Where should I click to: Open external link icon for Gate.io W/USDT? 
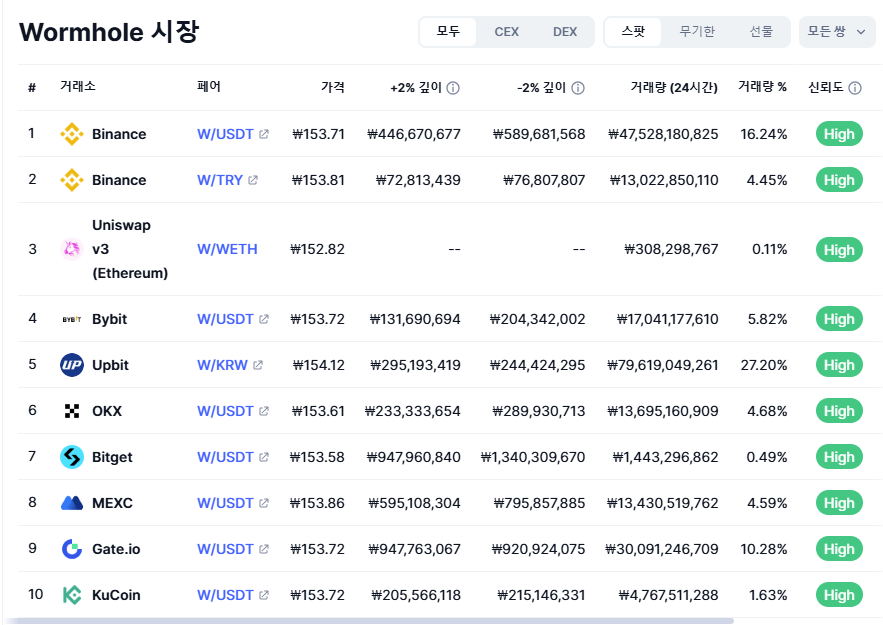[264, 549]
